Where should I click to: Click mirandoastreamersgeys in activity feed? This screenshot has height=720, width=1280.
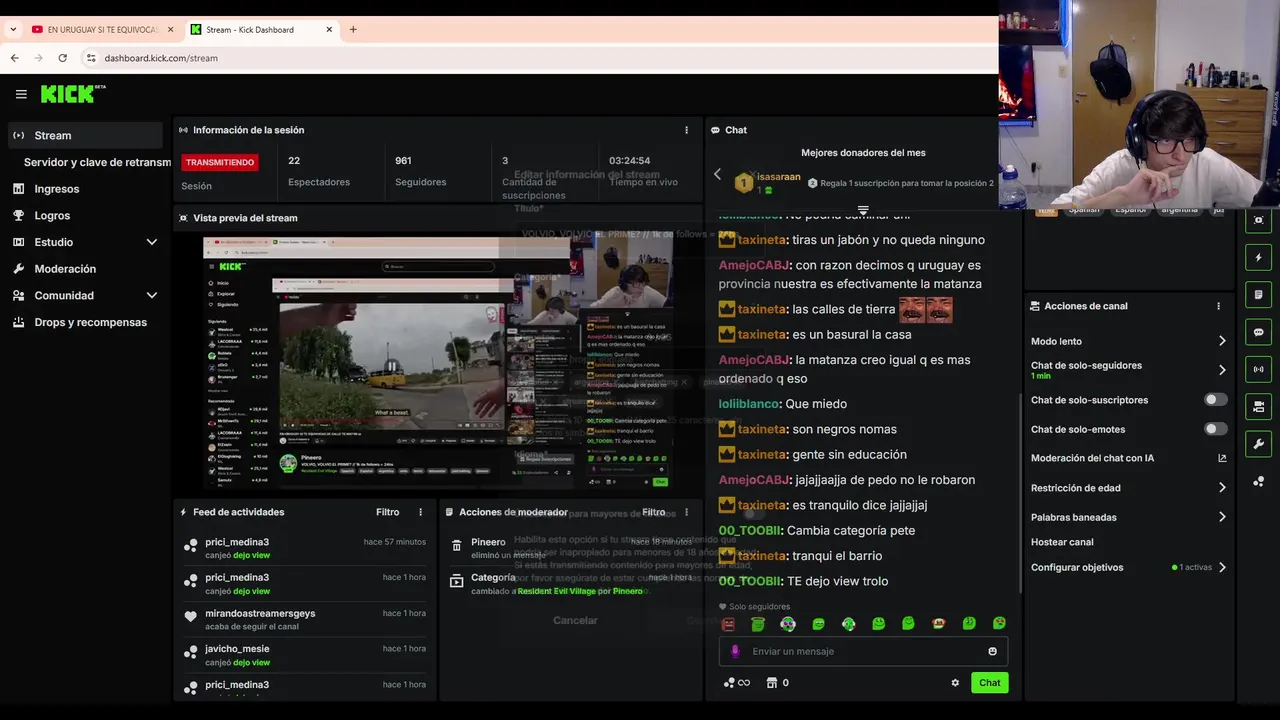point(260,613)
